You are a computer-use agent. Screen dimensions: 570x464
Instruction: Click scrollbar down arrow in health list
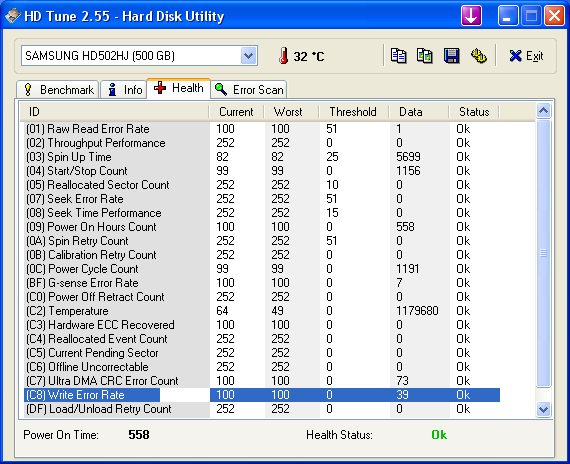coord(543,409)
